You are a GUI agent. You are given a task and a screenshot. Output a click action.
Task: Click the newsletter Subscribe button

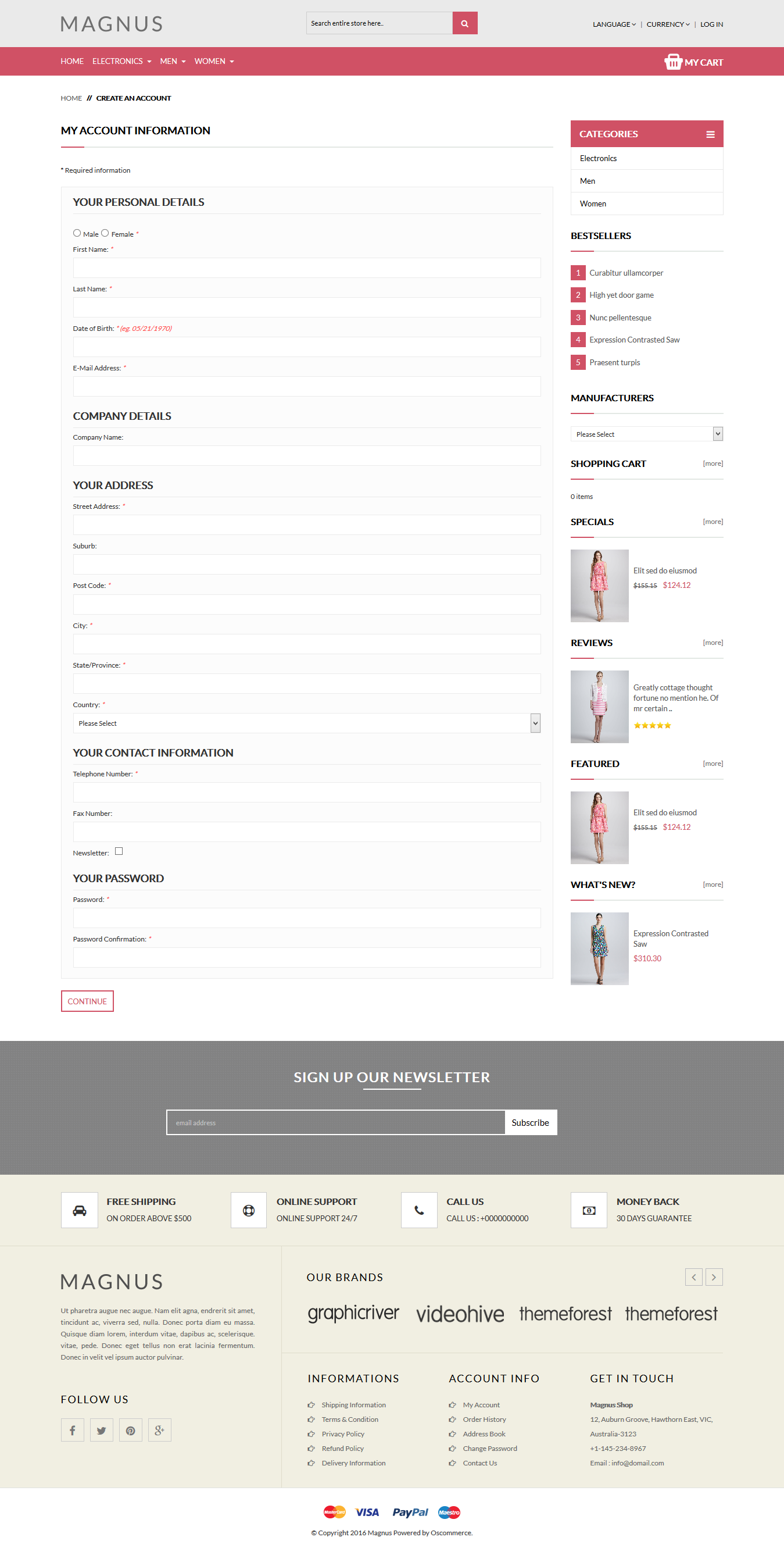coord(530,1122)
